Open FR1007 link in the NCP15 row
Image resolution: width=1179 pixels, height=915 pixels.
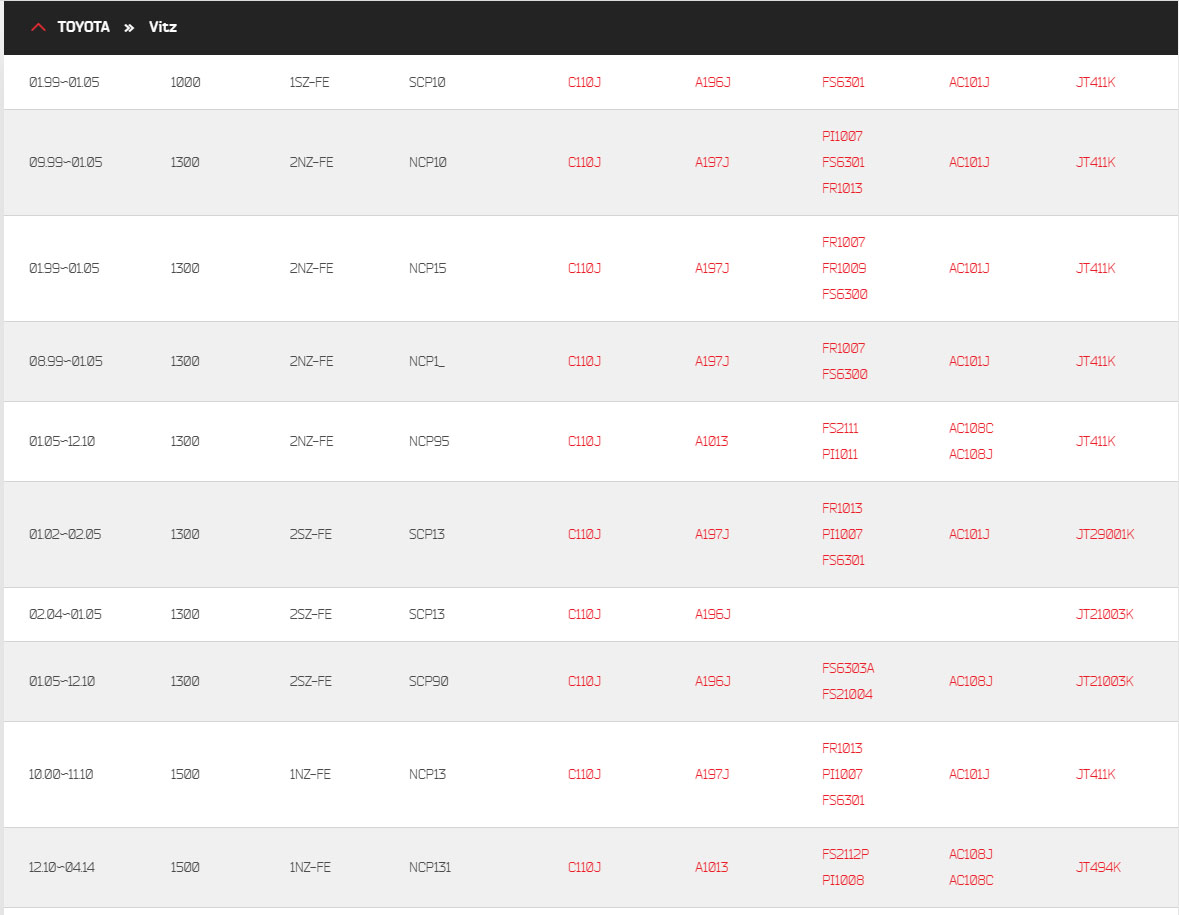843,242
